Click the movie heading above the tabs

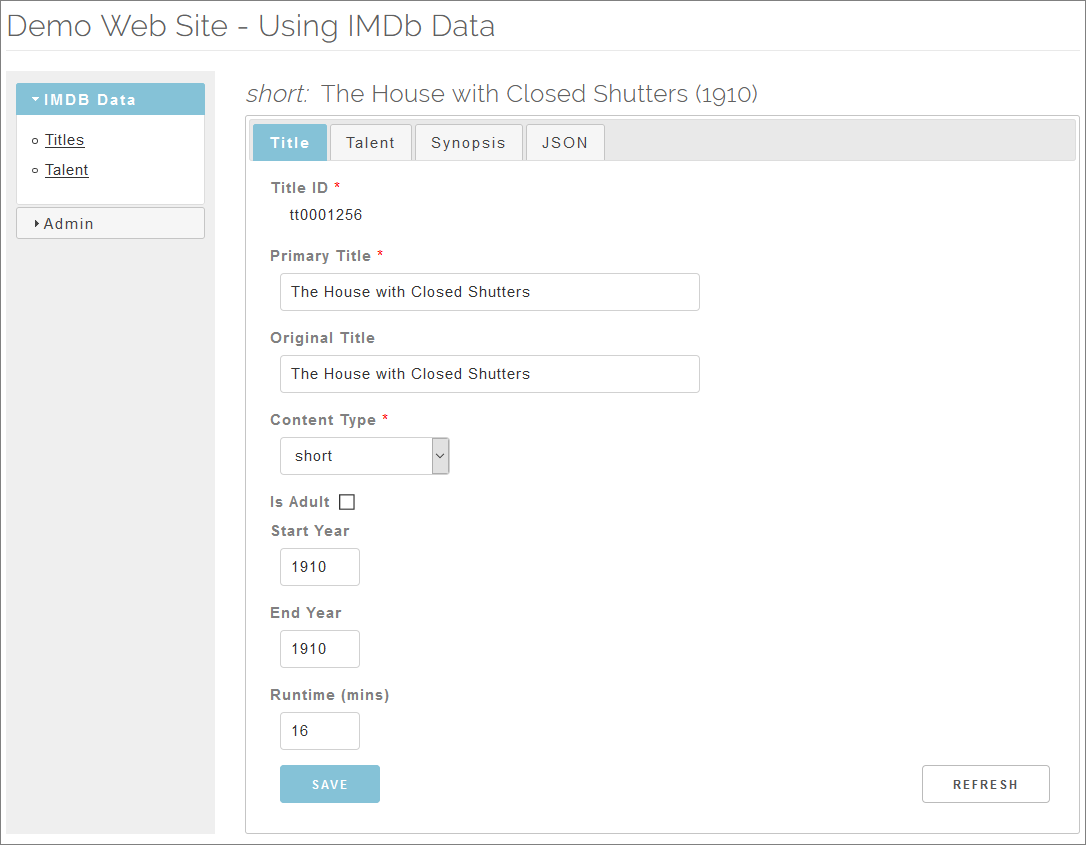click(x=502, y=94)
